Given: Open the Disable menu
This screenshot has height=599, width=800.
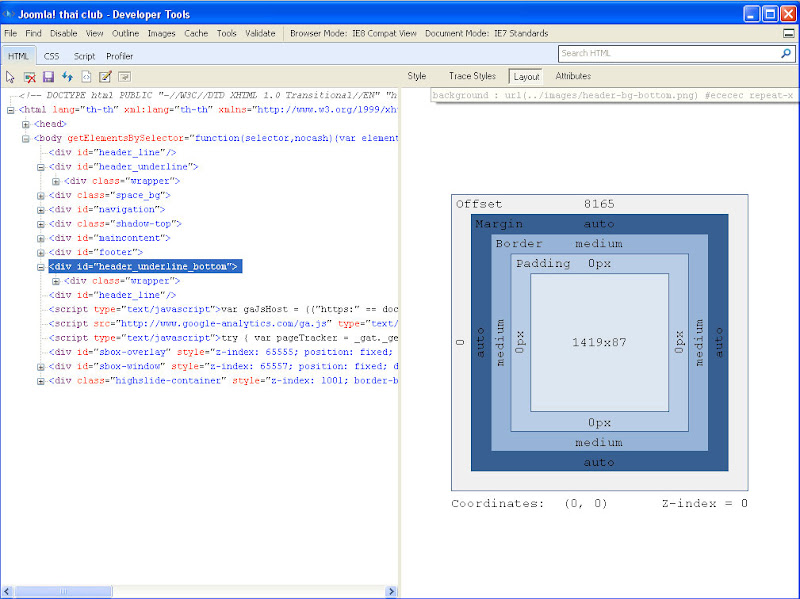Looking at the screenshot, I should 64,33.
